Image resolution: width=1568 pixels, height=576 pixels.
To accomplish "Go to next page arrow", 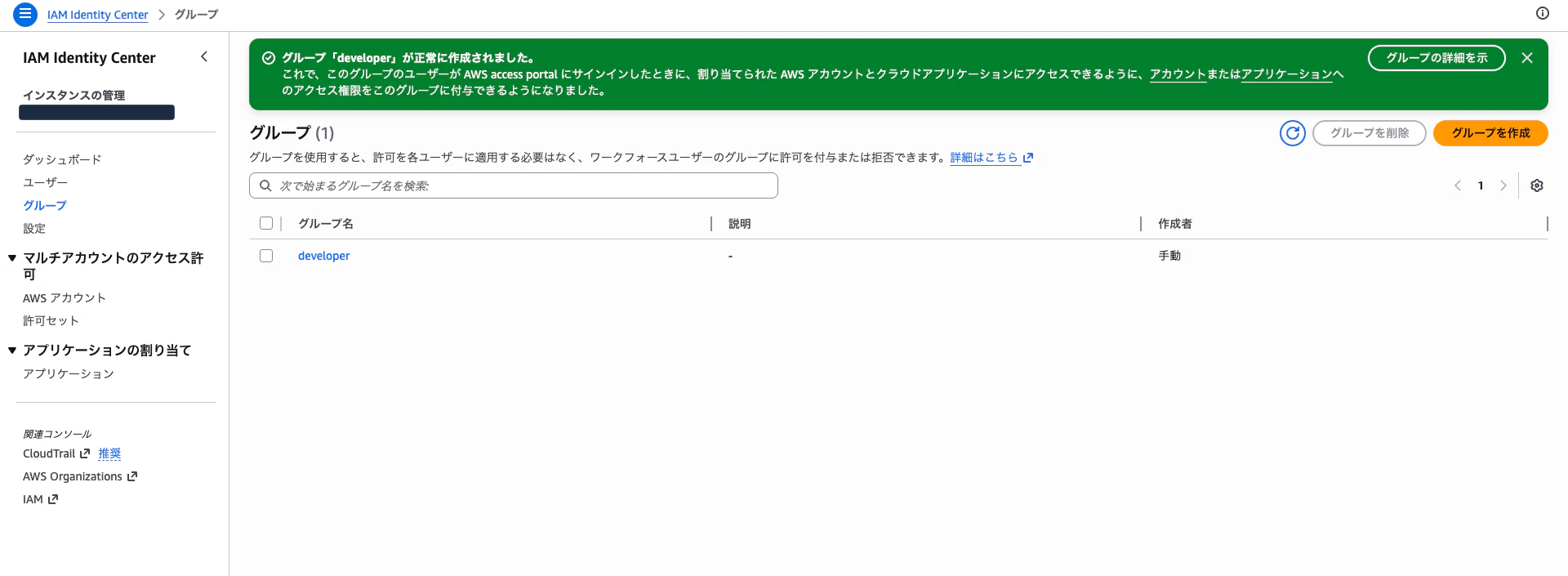I will (1503, 185).
